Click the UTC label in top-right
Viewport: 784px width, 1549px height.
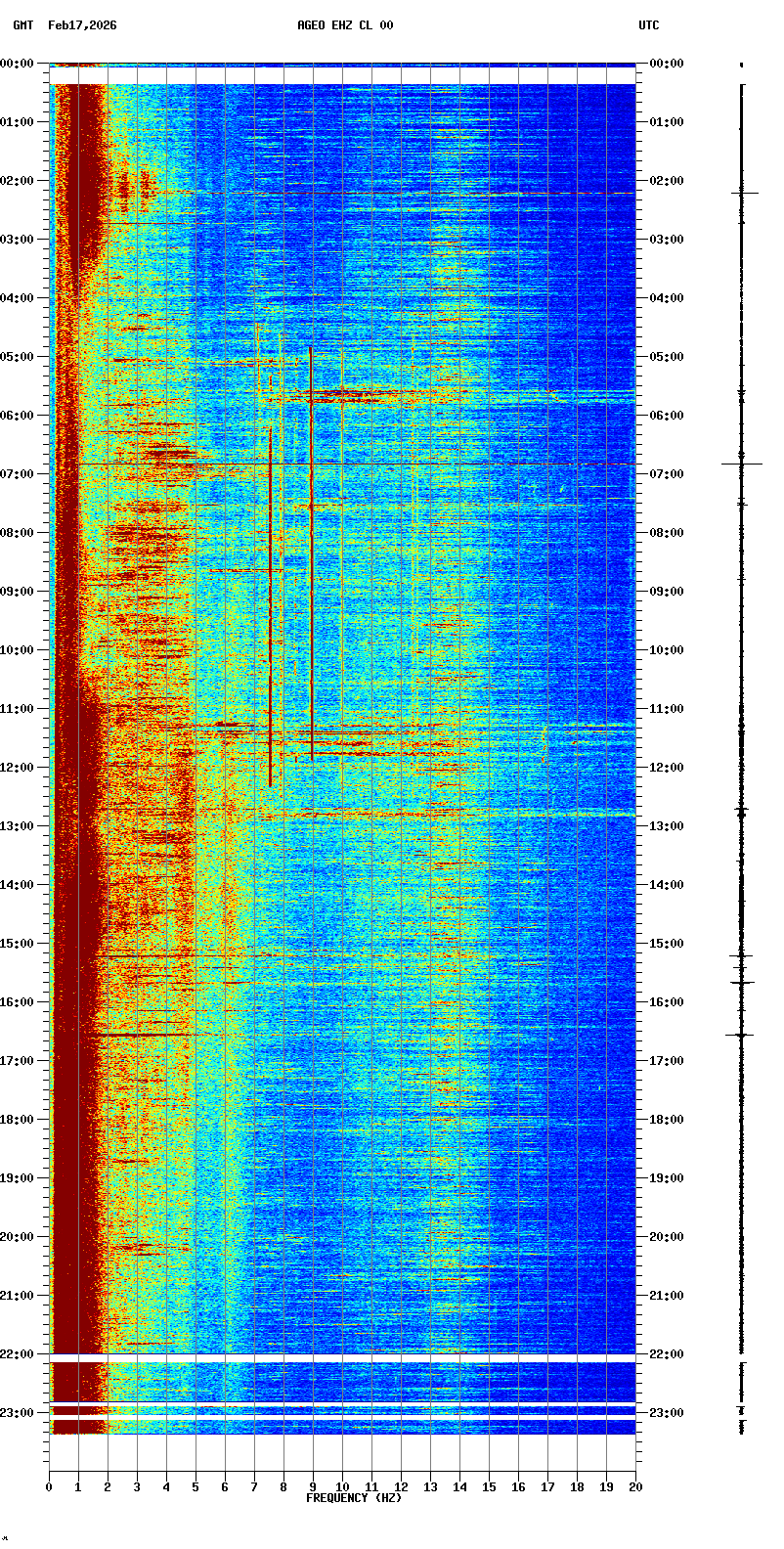coord(649,25)
